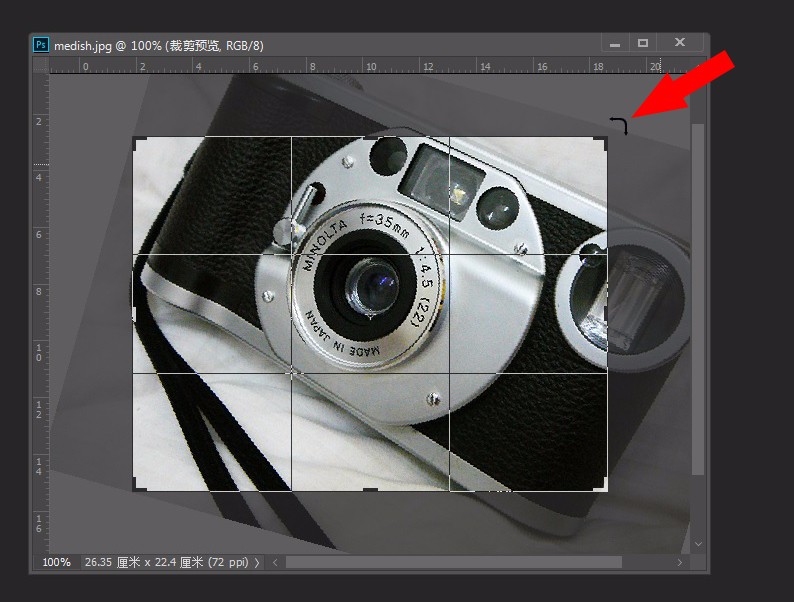Viewport: 794px width, 602px height.
Task: Click the horizontal scrollbar right arrow
Action: point(680,563)
